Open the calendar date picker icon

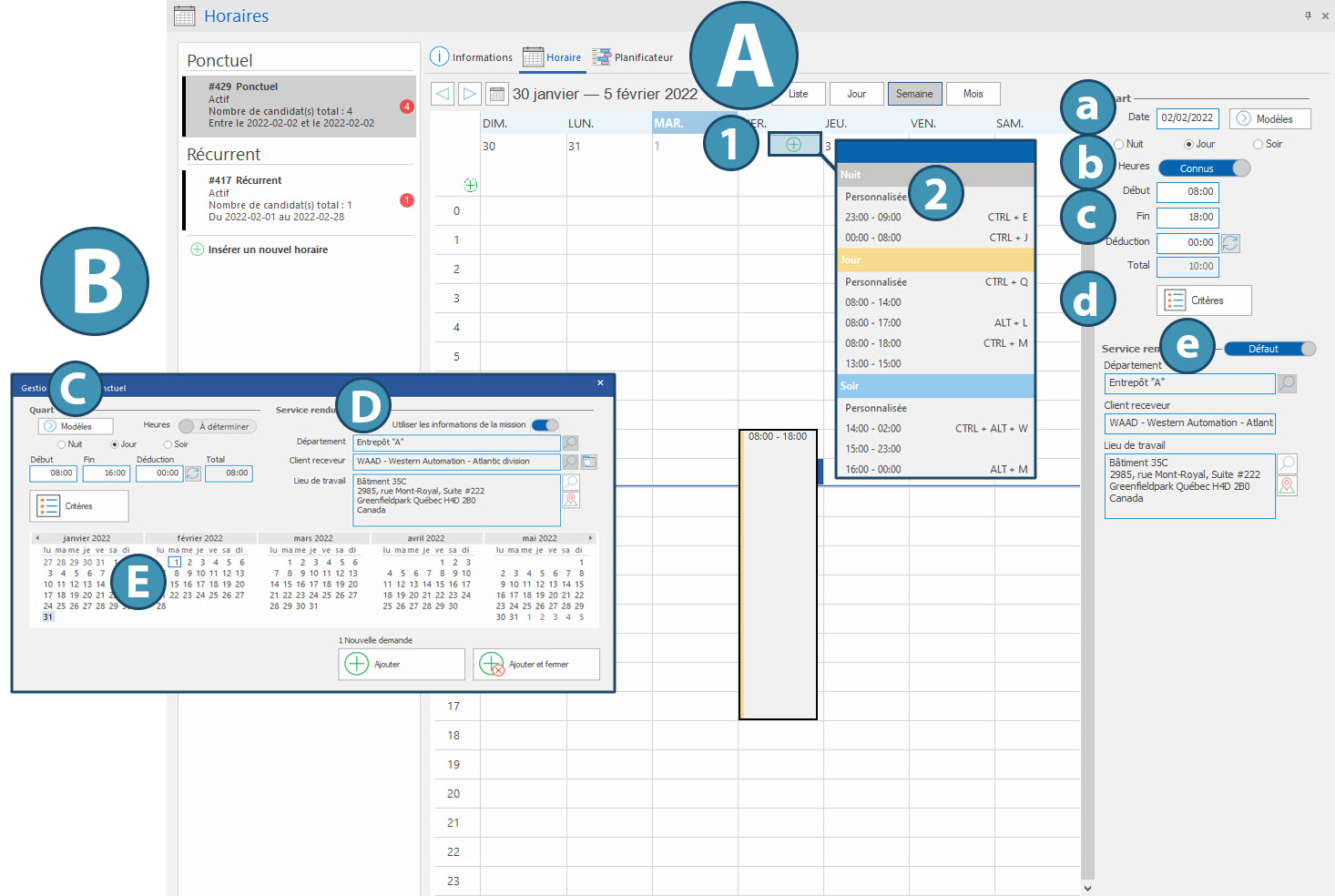[x=496, y=94]
